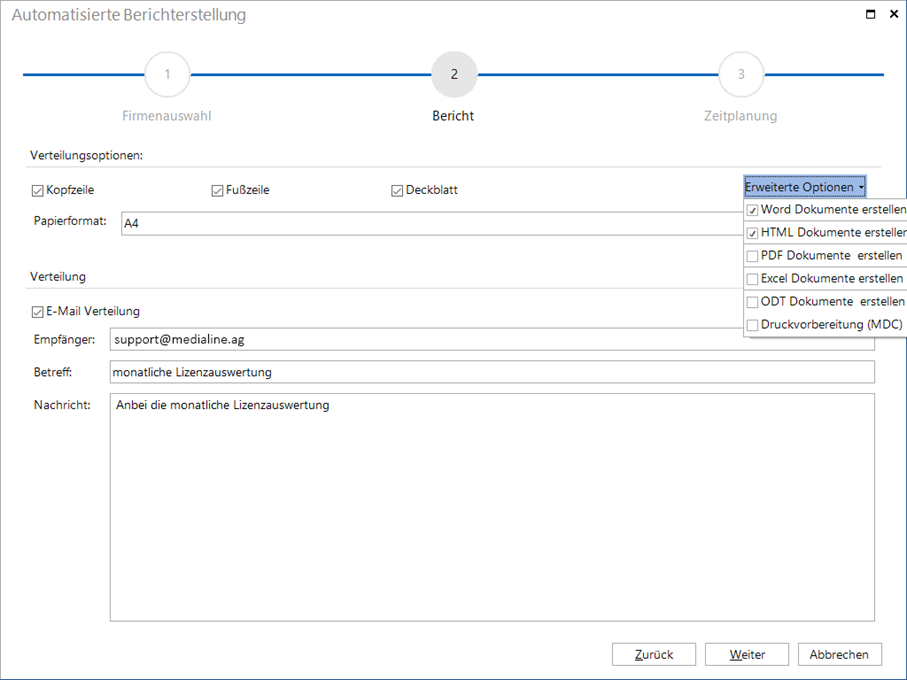Uncheck Word Dokumente erstellen option

click(x=752, y=211)
